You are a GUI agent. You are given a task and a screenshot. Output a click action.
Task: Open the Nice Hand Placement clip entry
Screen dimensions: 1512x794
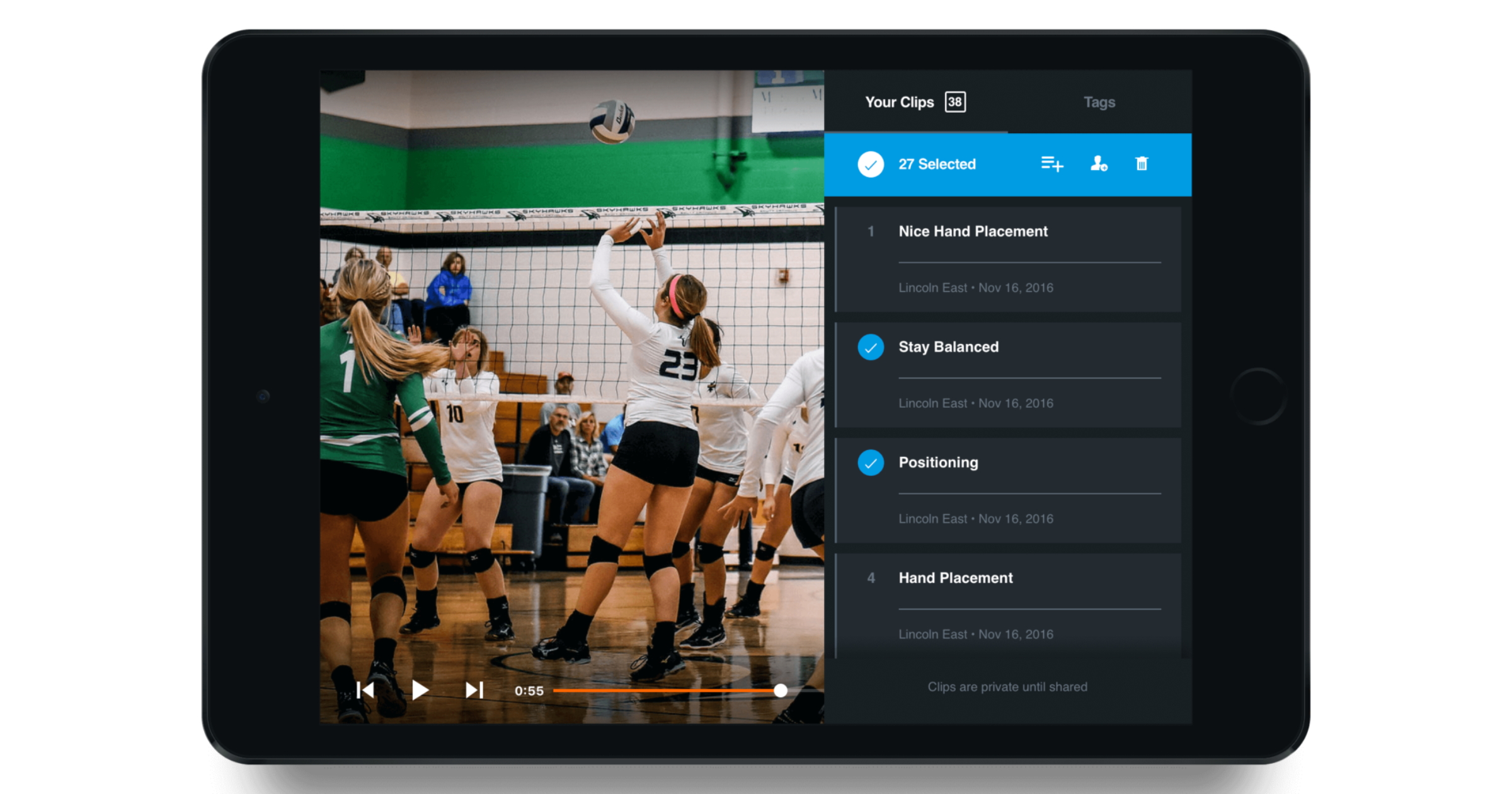pyautogui.click(x=972, y=231)
